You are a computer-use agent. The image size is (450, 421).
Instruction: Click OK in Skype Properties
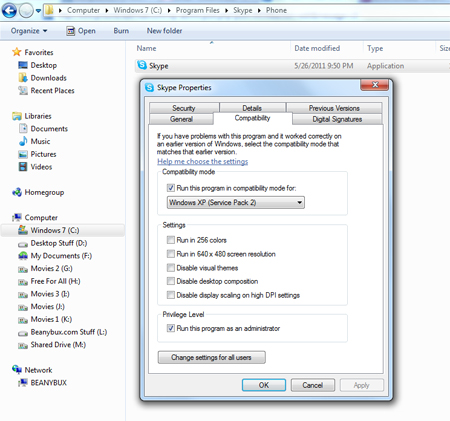click(x=264, y=385)
